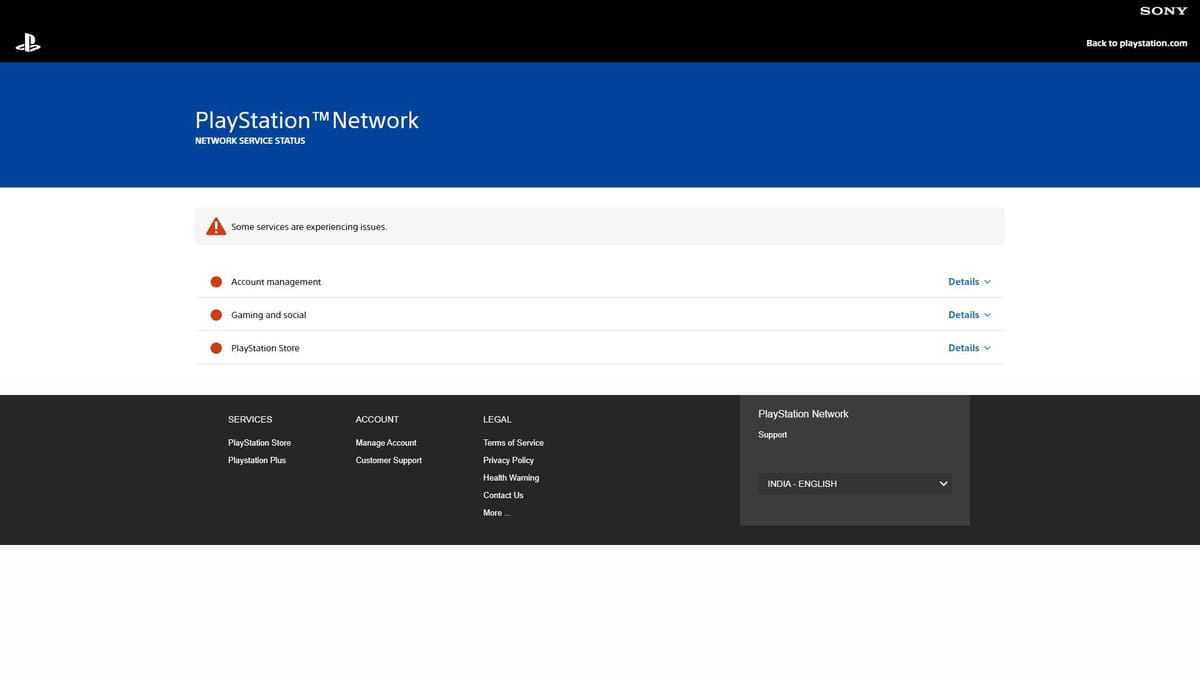Viewport: 1200px width, 675px height.
Task: Click the dropdown arrow on the language selector
Action: (942, 483)
